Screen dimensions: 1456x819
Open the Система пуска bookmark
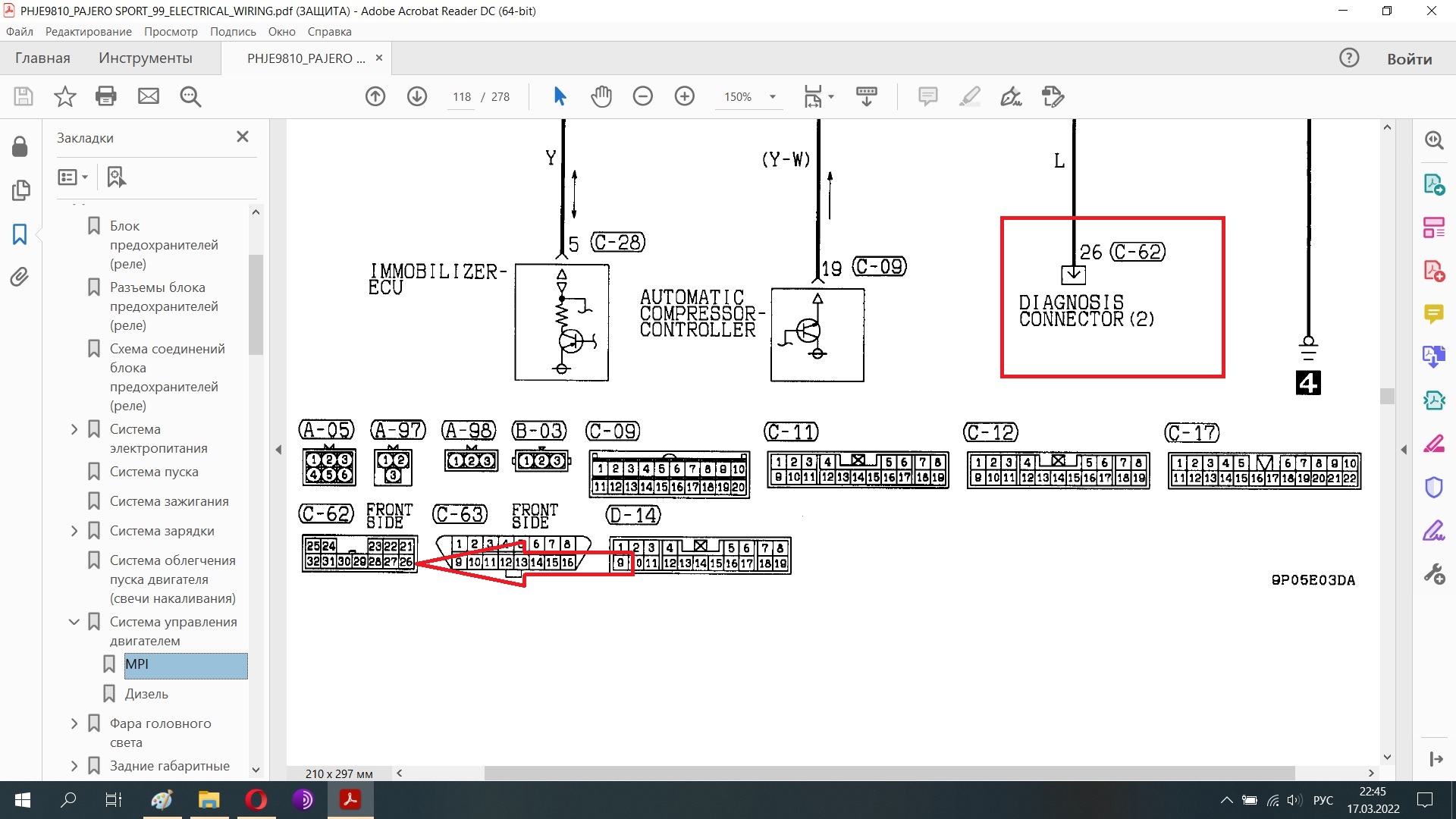point(154,472)
